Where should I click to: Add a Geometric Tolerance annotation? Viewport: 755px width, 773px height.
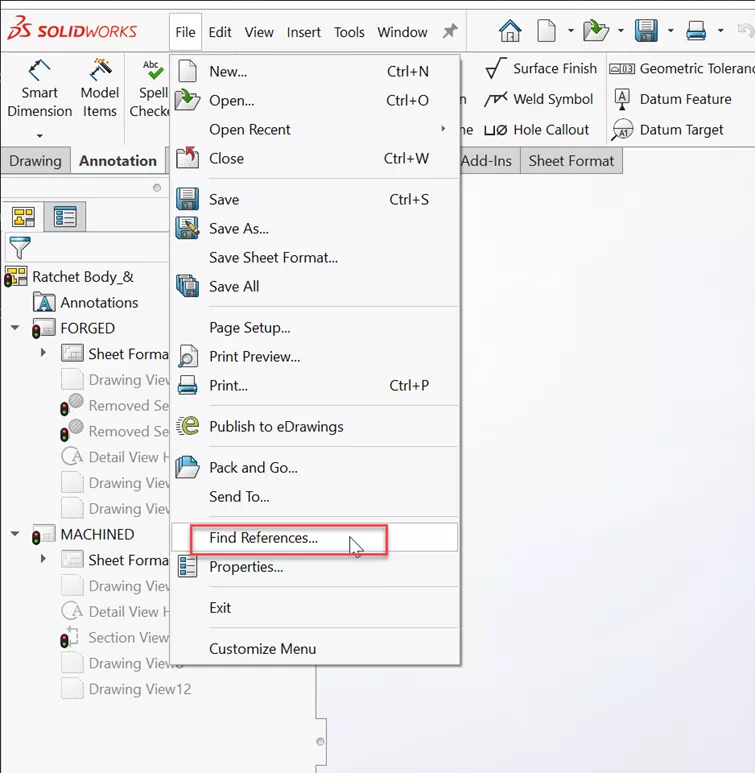682,69
